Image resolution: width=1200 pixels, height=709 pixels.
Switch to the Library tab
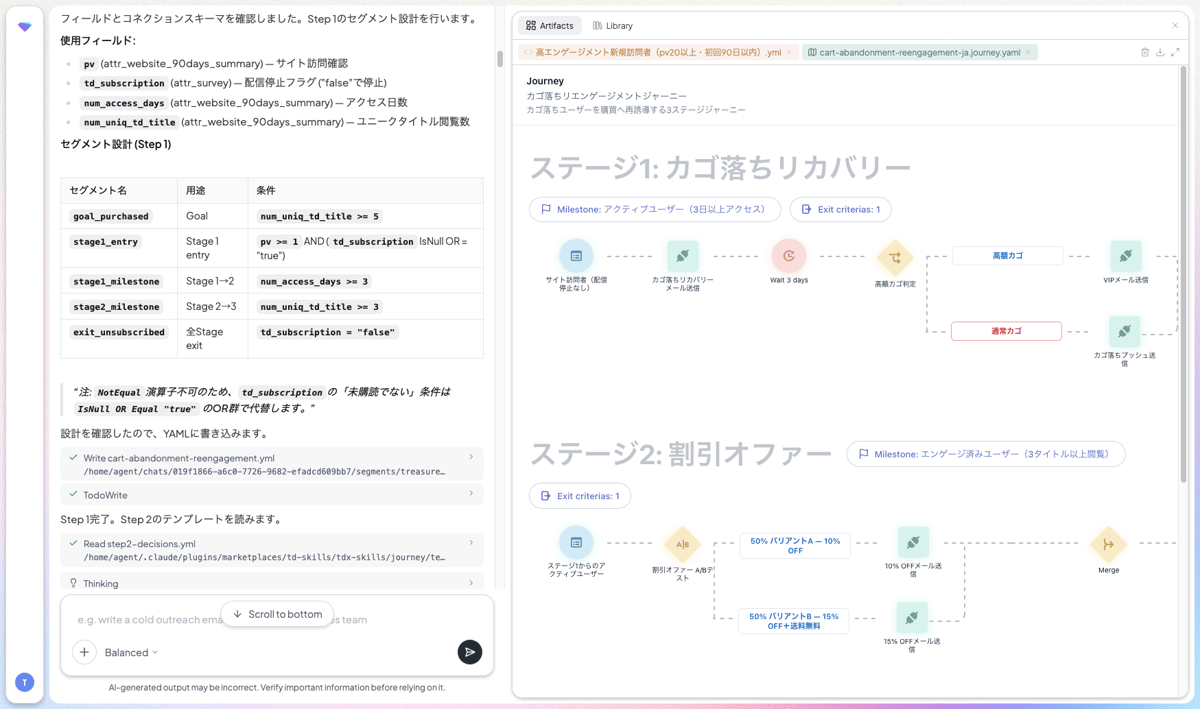pos(612,25)
